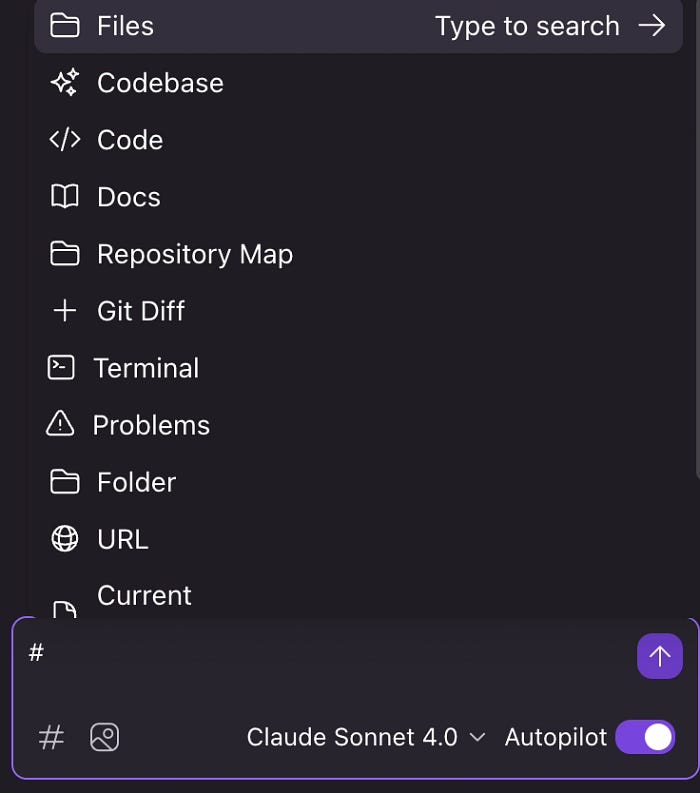Viewport: 700px width, 793px height.
Task: Select the Files entry in the list
Action: point(358,26)
